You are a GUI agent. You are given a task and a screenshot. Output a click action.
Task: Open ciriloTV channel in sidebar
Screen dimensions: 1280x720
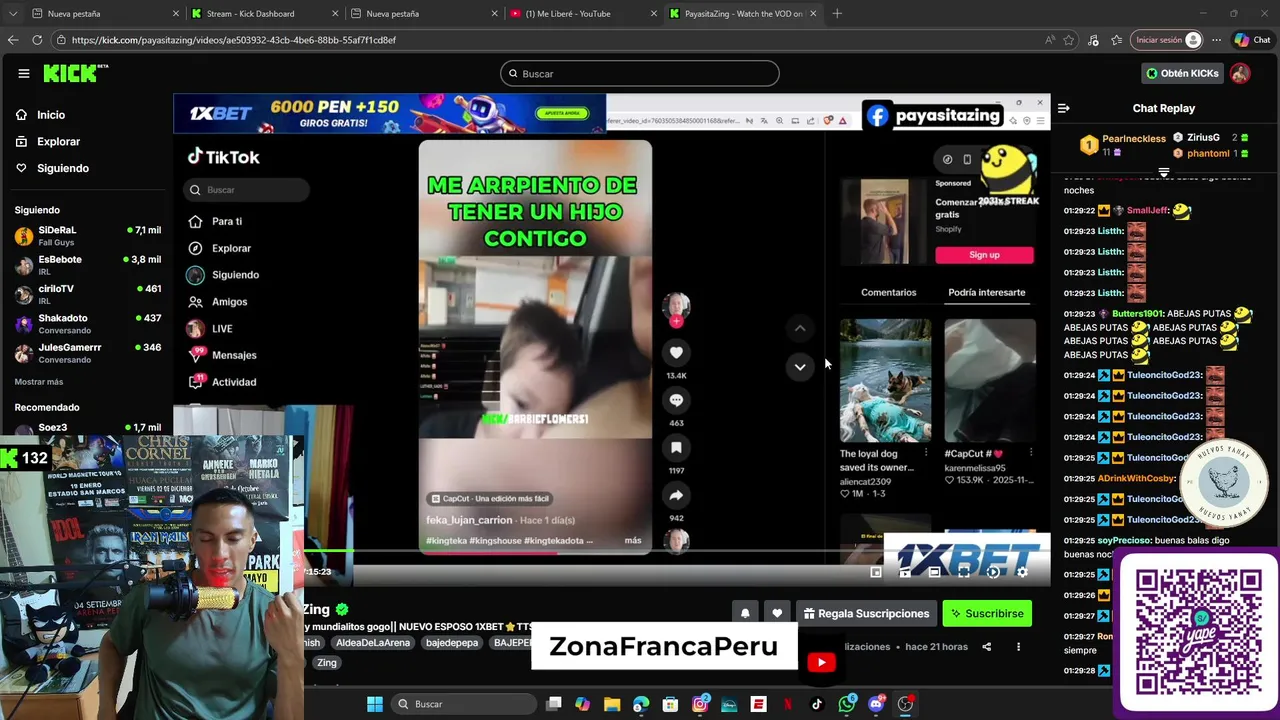pyautogui.click(x=88, y=294)
